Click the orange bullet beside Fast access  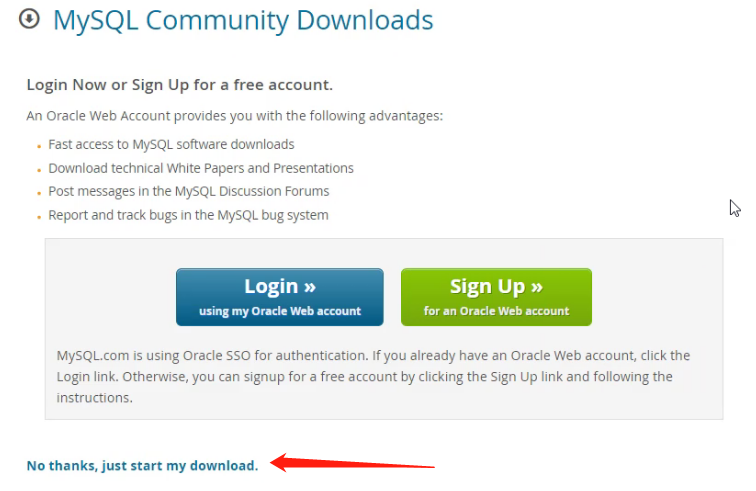click(x=39, y=146)
